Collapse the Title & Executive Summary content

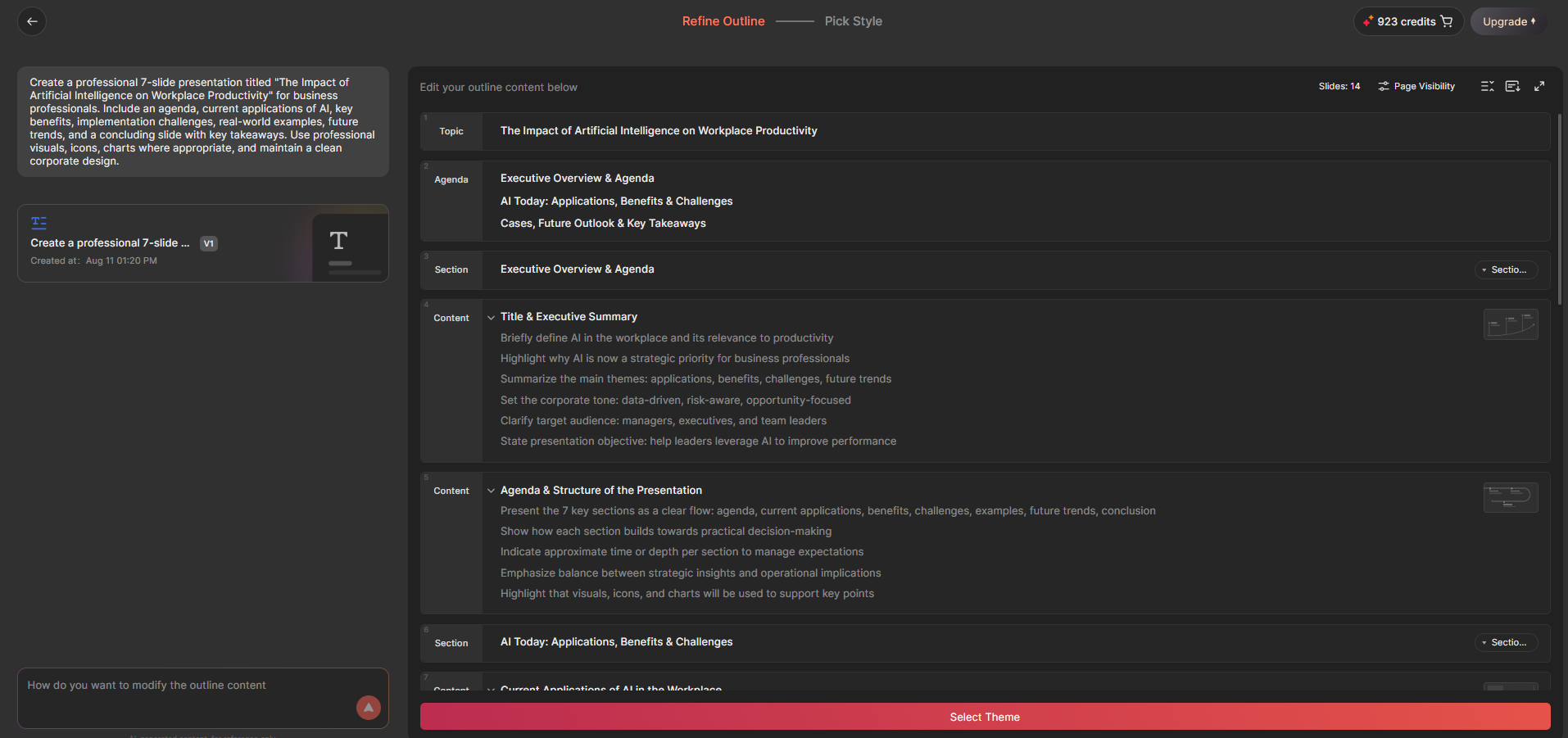point(491,317)
